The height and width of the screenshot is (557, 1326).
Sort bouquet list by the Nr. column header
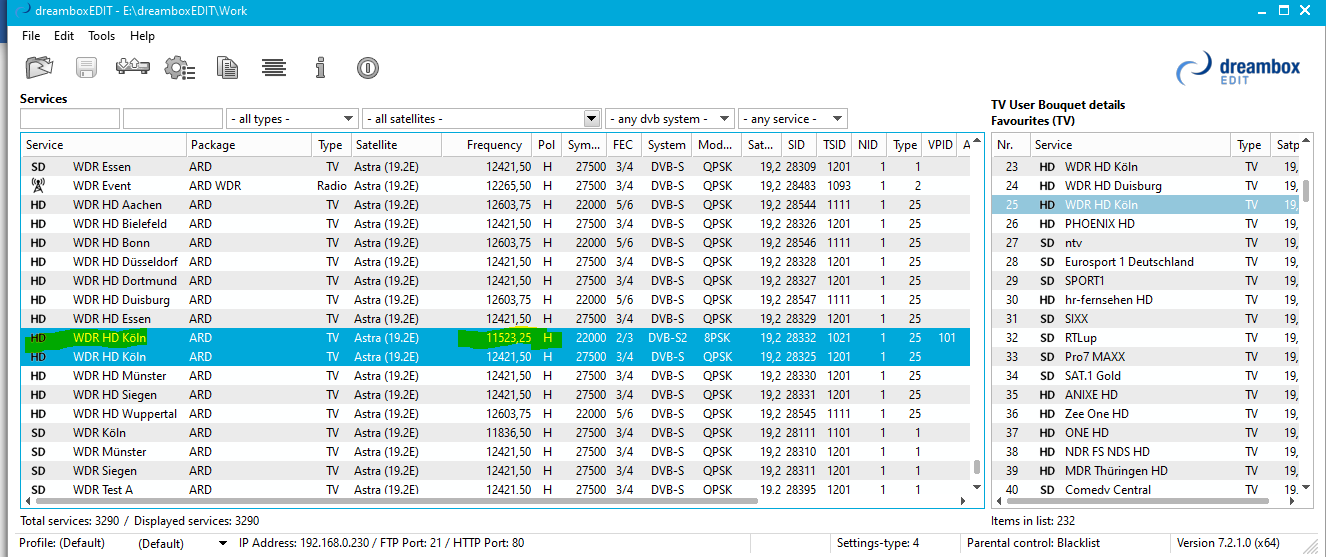(1011, 145)
